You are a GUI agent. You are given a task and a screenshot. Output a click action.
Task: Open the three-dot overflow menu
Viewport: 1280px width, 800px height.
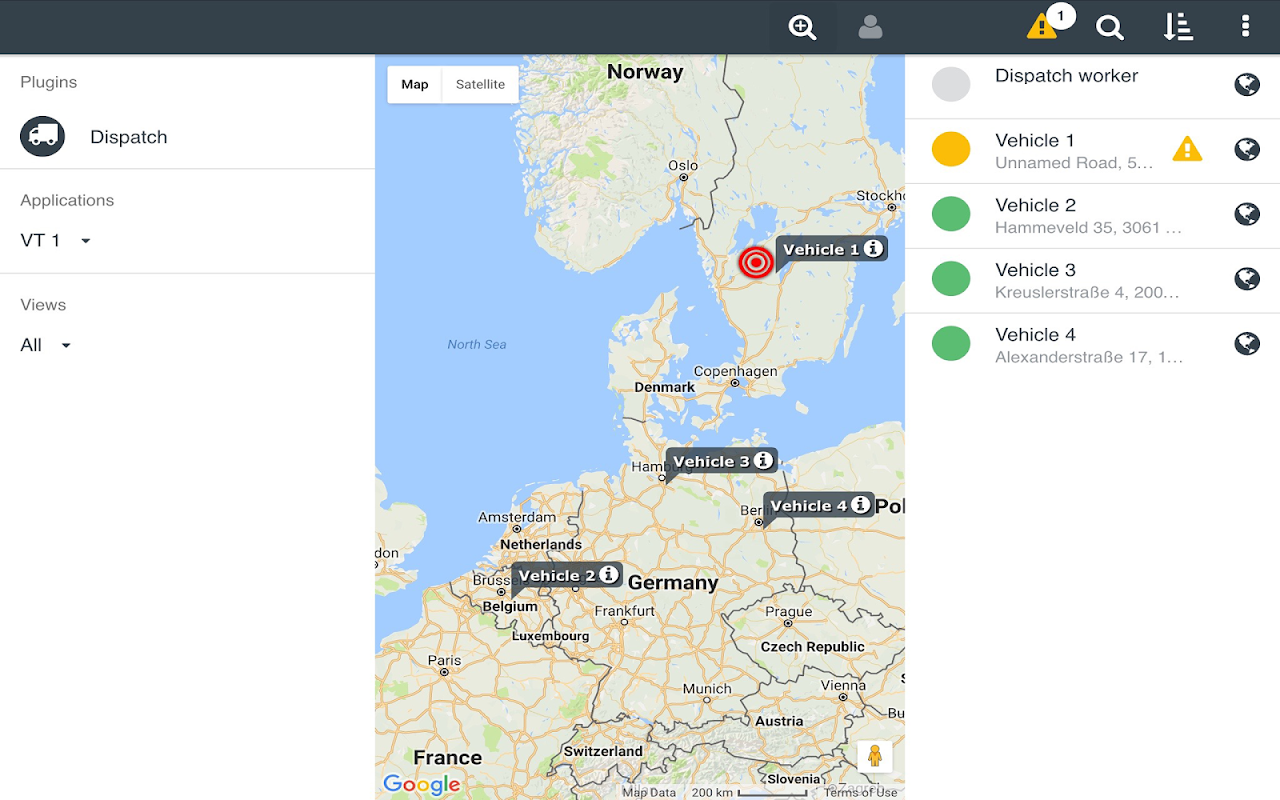point(1245,26)
